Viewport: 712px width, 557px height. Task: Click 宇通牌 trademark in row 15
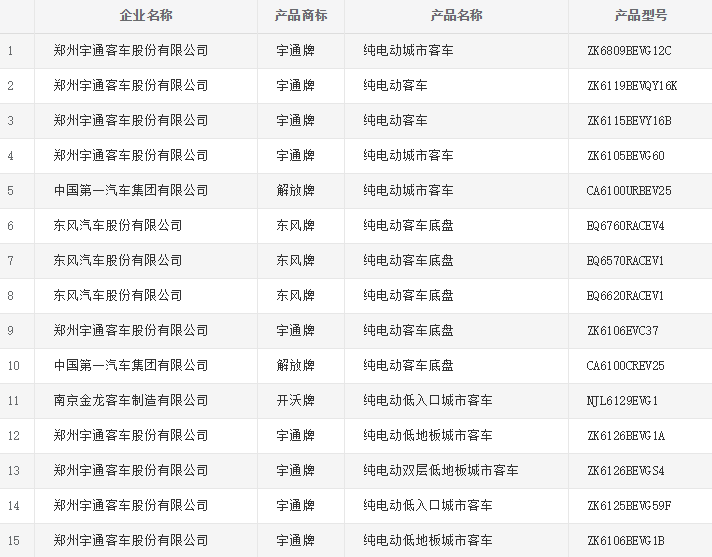[x=296, y=540]
